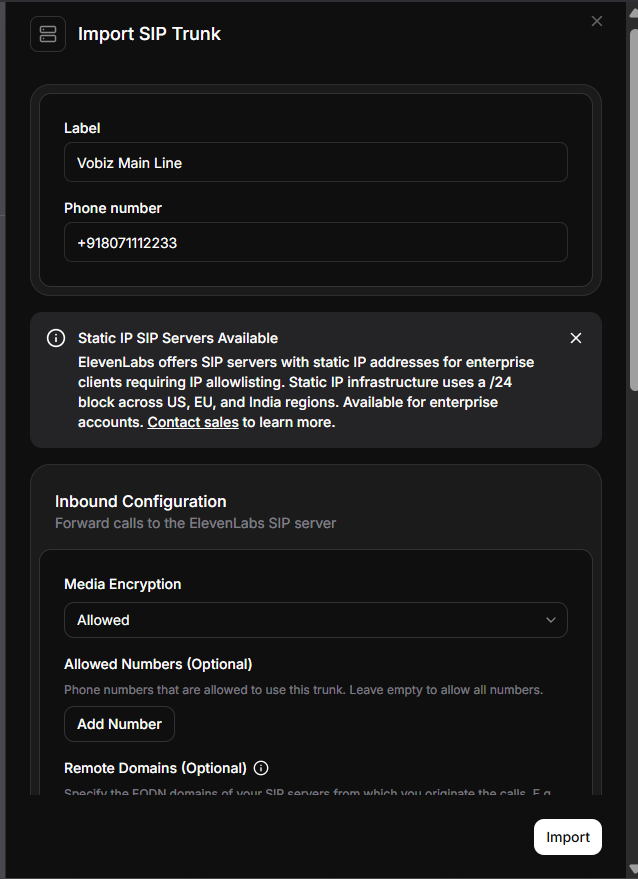Close the Import SIP Trunk dialog
This screenshot has height=879, width=638.
pos(597,21)
